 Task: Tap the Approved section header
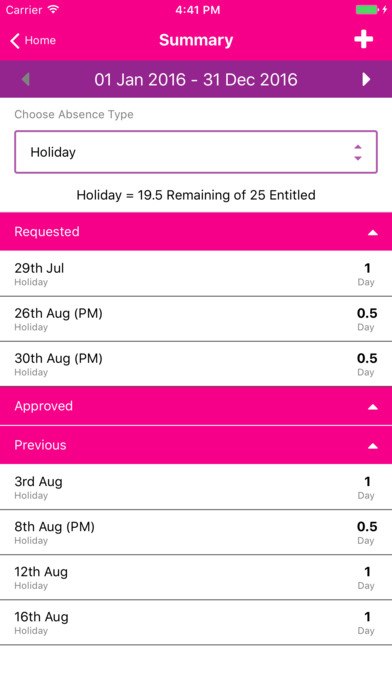[x=196, y=406]
